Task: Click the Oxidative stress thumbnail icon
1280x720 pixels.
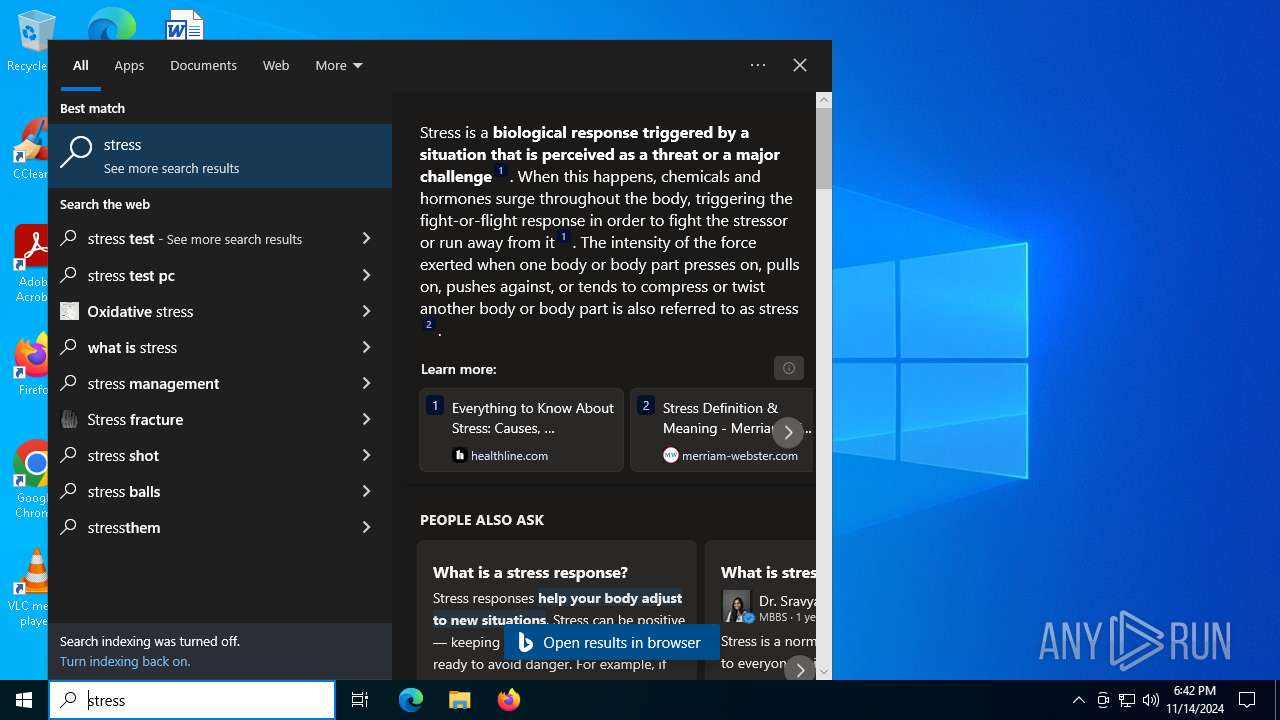Action: [69, 311]
